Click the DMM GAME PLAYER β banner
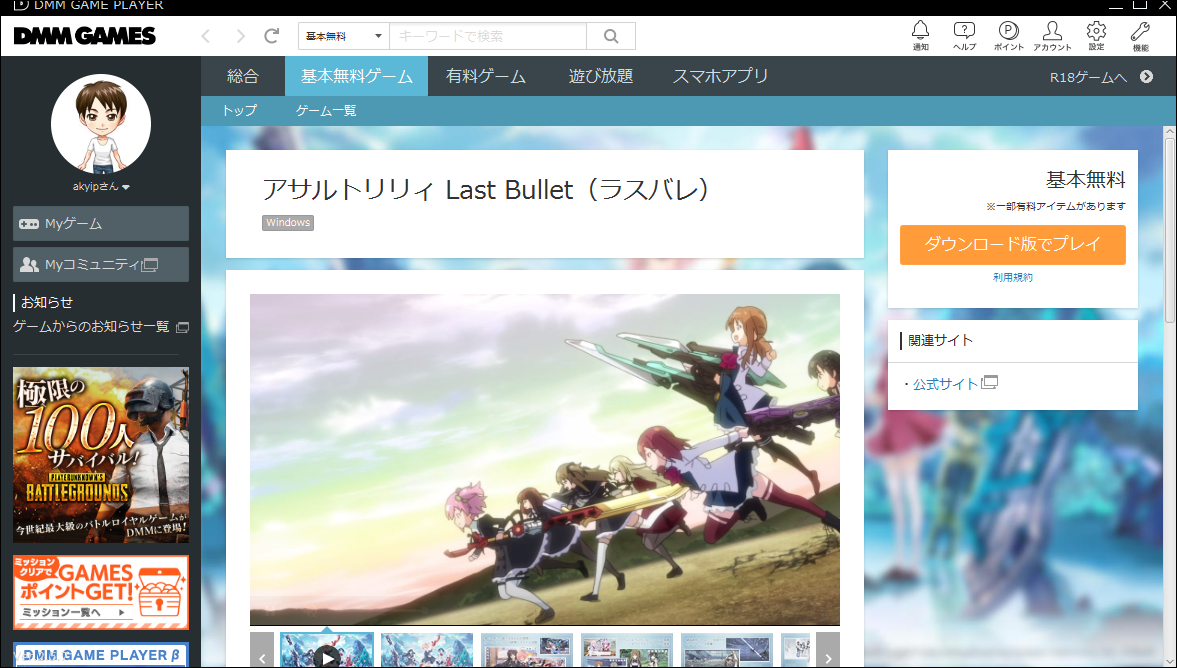 point(101,654)
